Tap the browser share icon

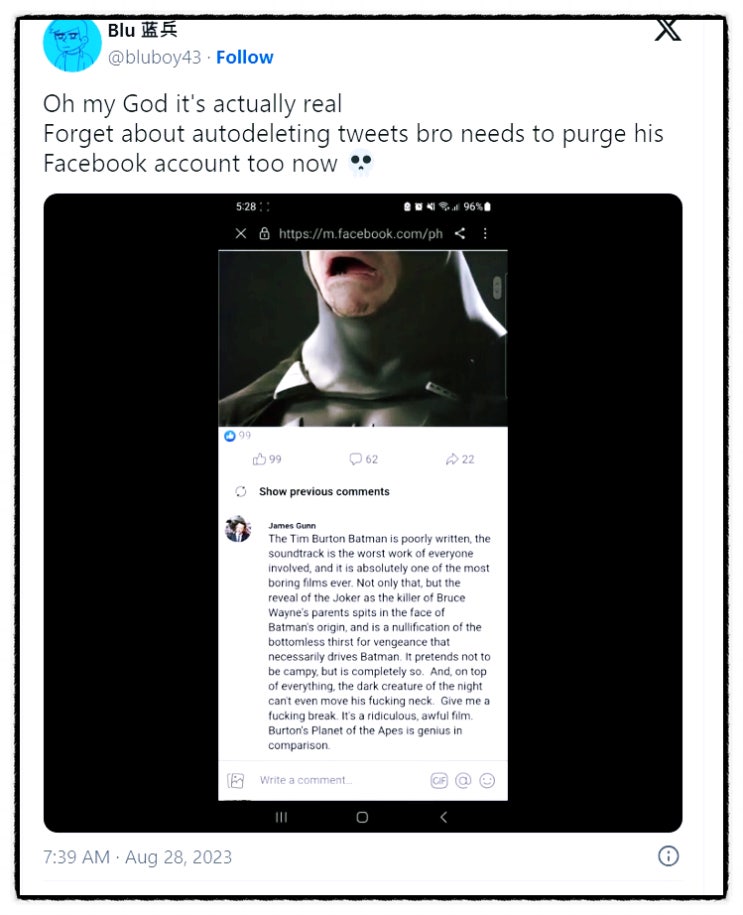(x=460, y=233)
